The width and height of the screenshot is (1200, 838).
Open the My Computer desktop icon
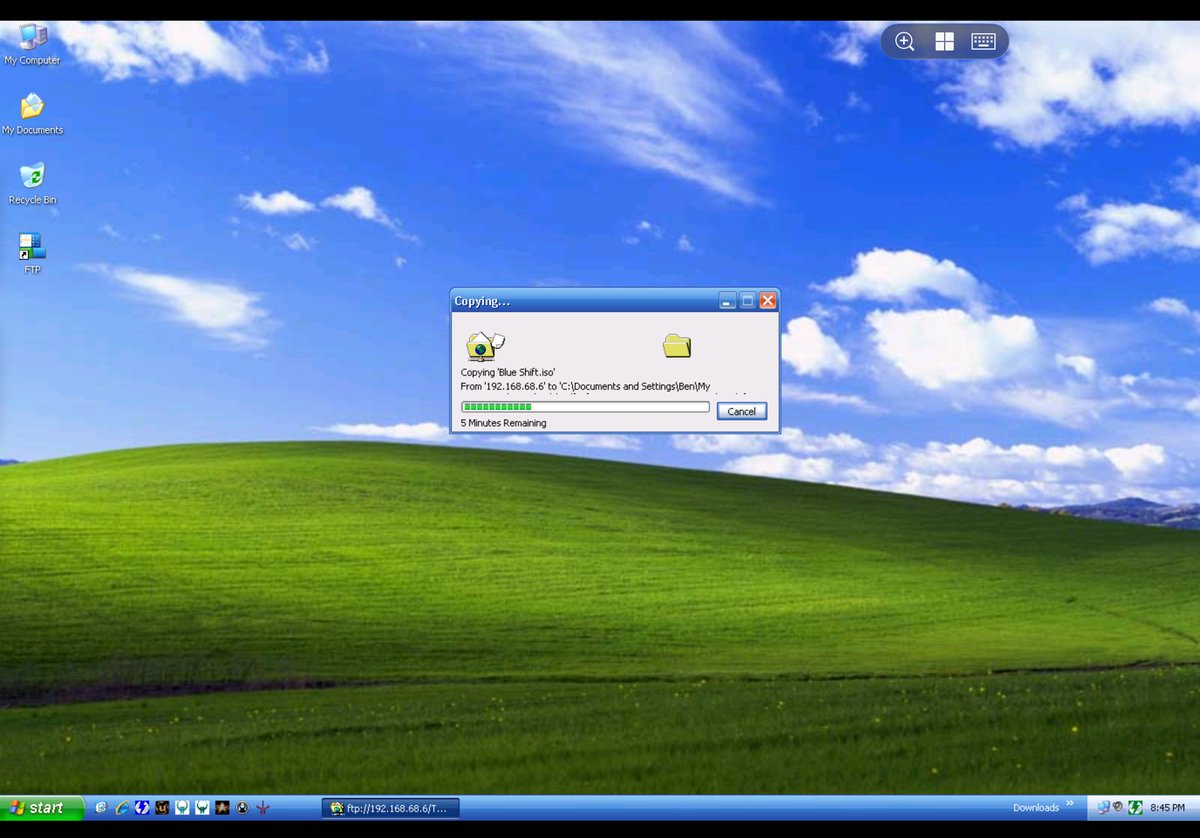coord(32,45)
